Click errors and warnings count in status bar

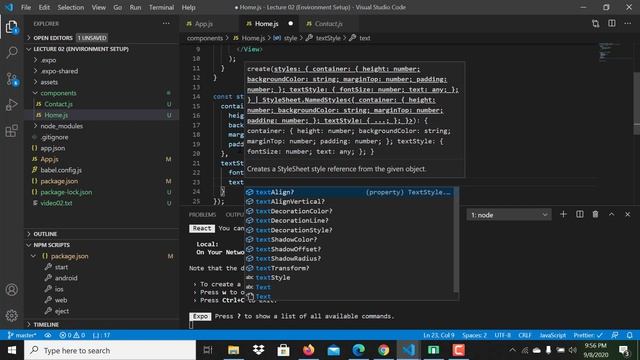point(72,335)
